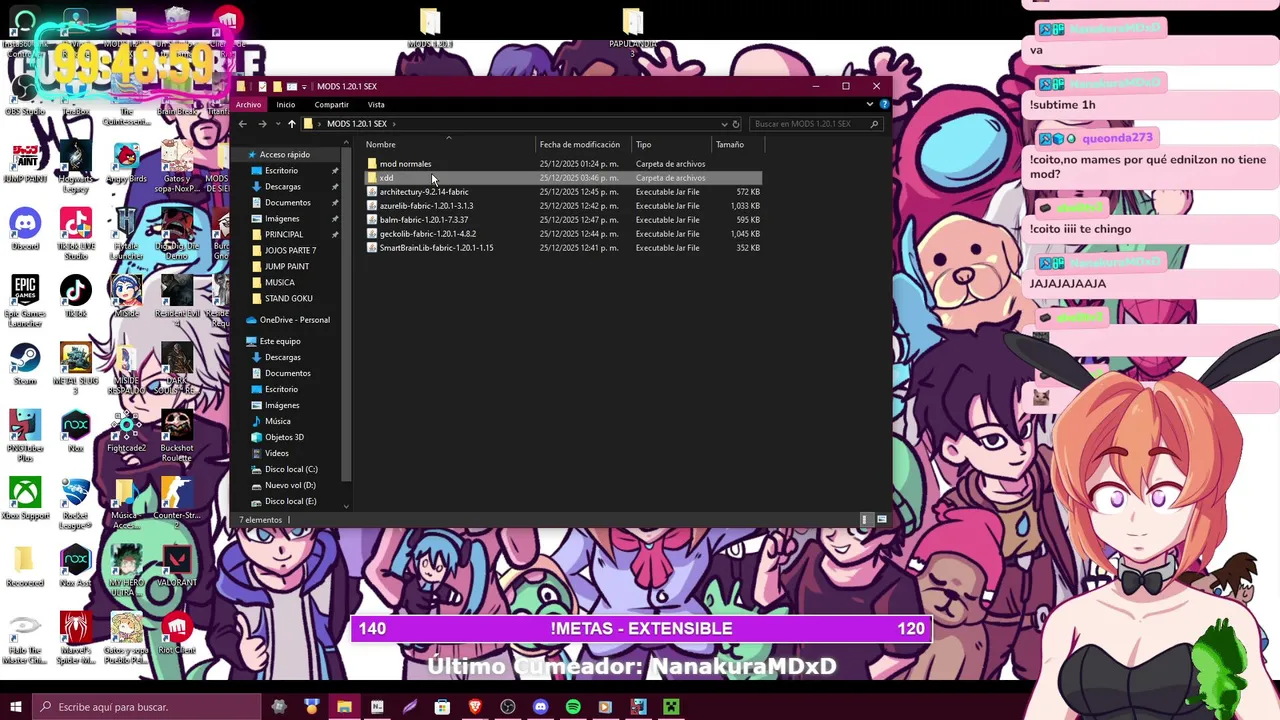Click the Buscar en MODS search field
The image size is (1280, 720).
[815, 124]
